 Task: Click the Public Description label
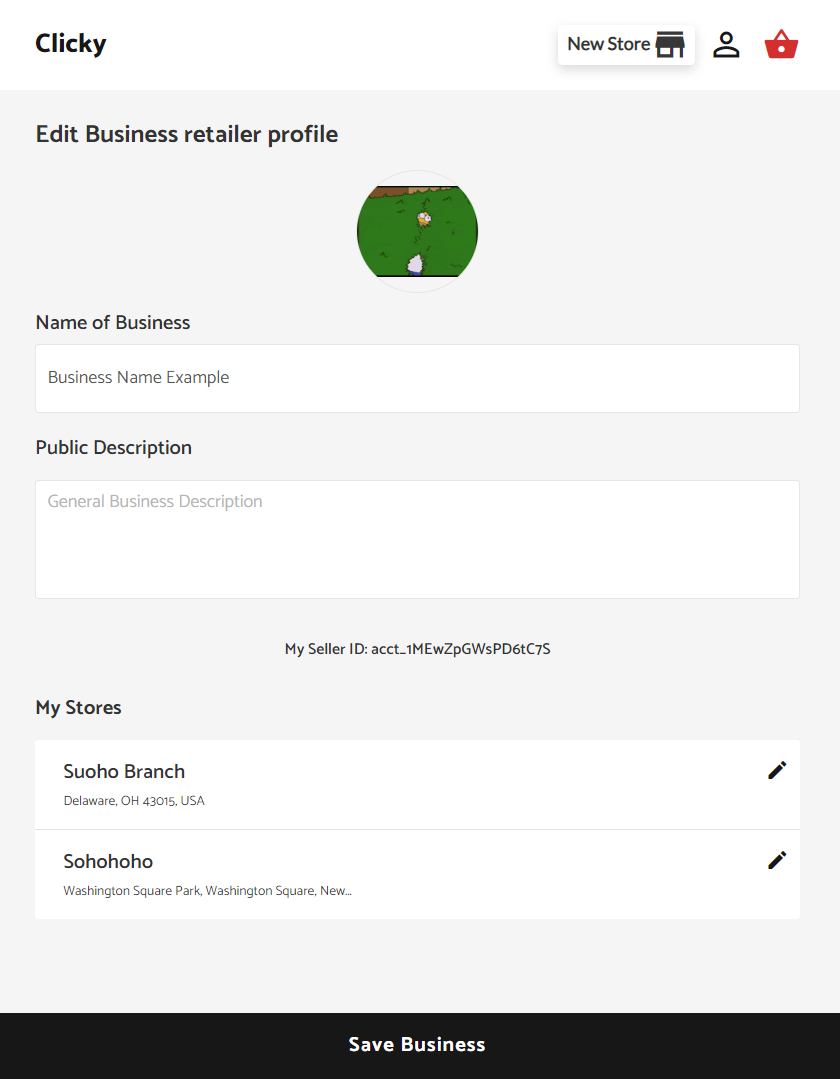coord(114,447)
